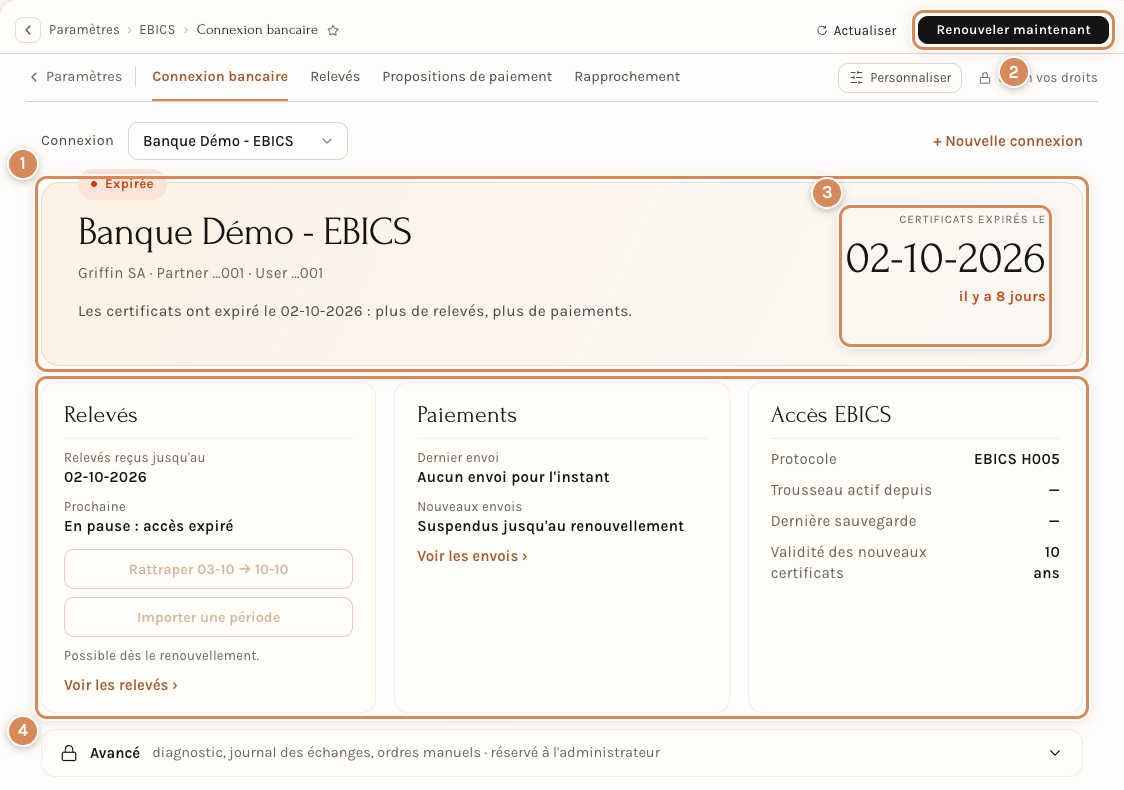Click the Trousseau actif depuis label
The image size is (1124, 790).
click(851, 490)
